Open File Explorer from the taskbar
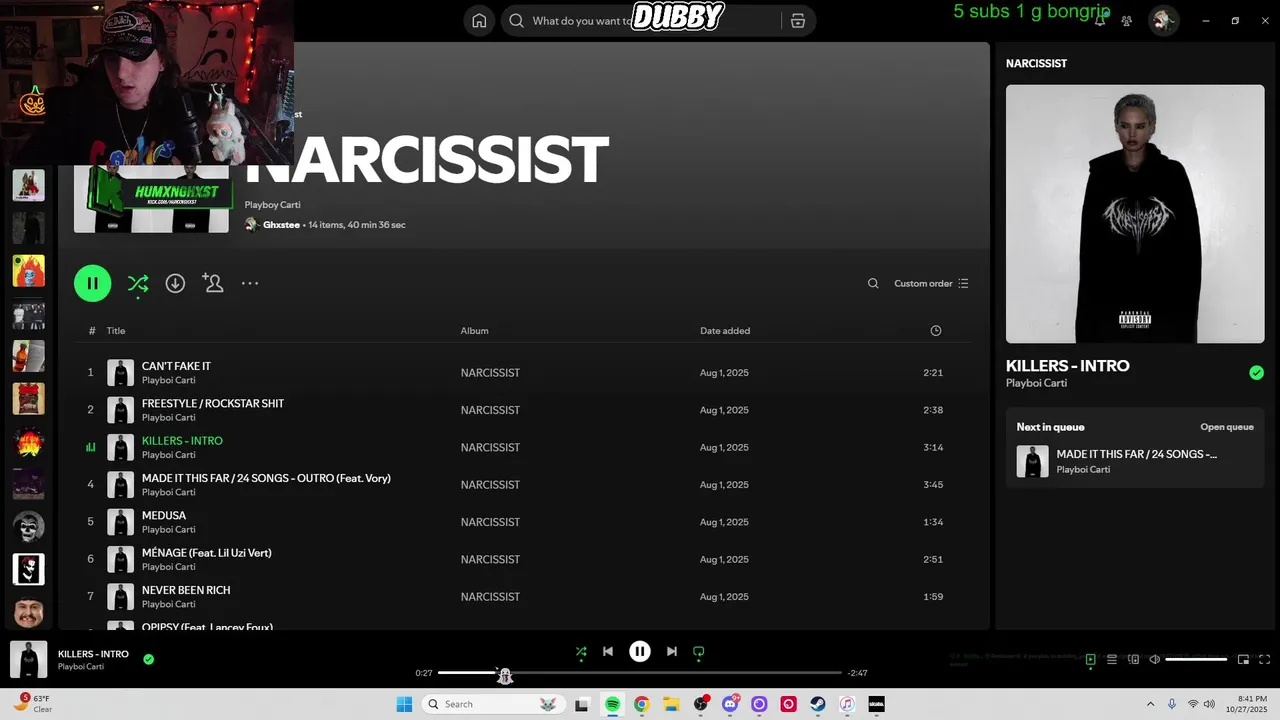This screenshot has width=1280, height=720. (x=671, y=704)
